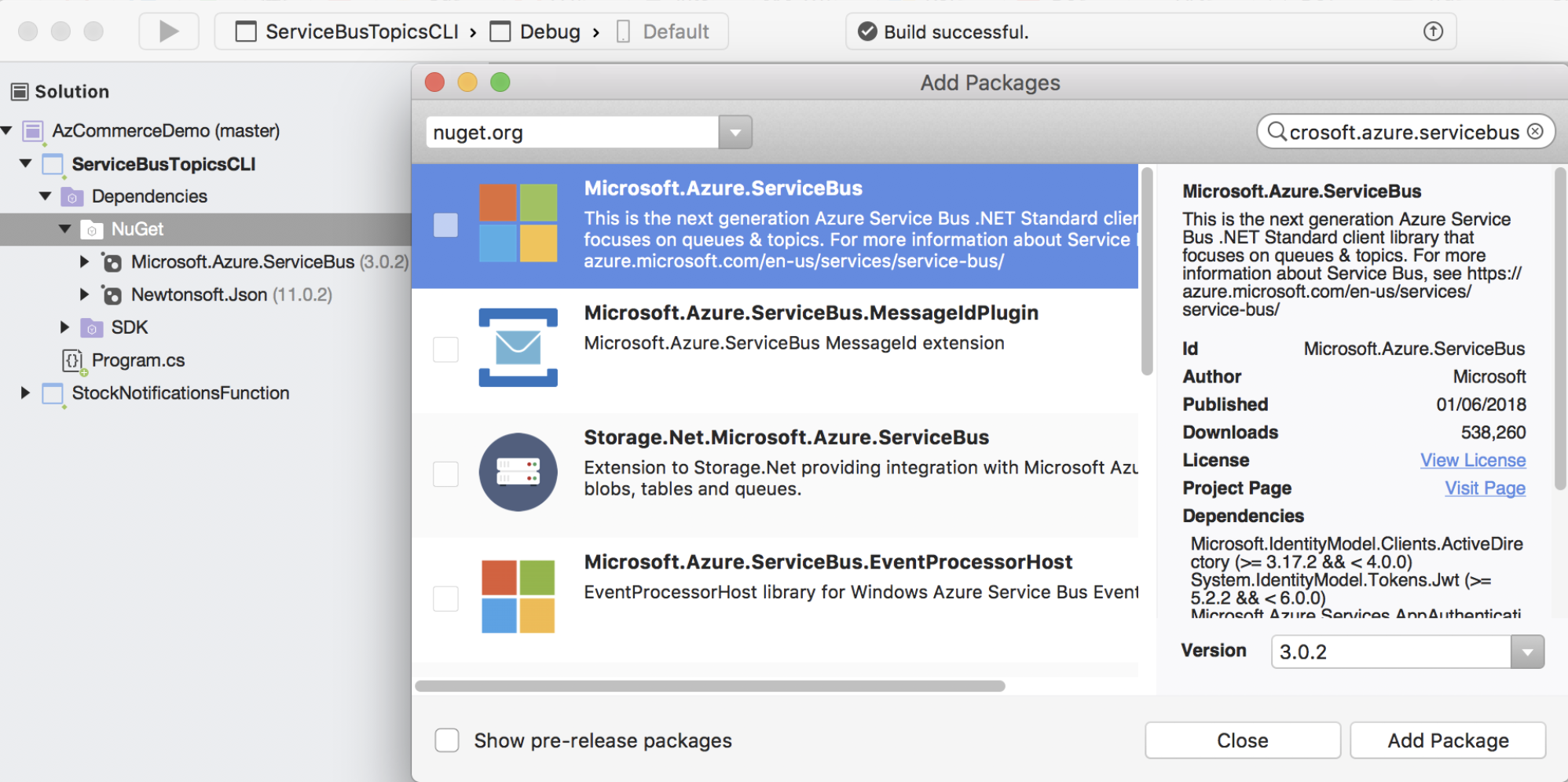The width and height of the screenshot is (1568, 782).
Task: Expand the SDK node
Action: (x=64, y=327)
